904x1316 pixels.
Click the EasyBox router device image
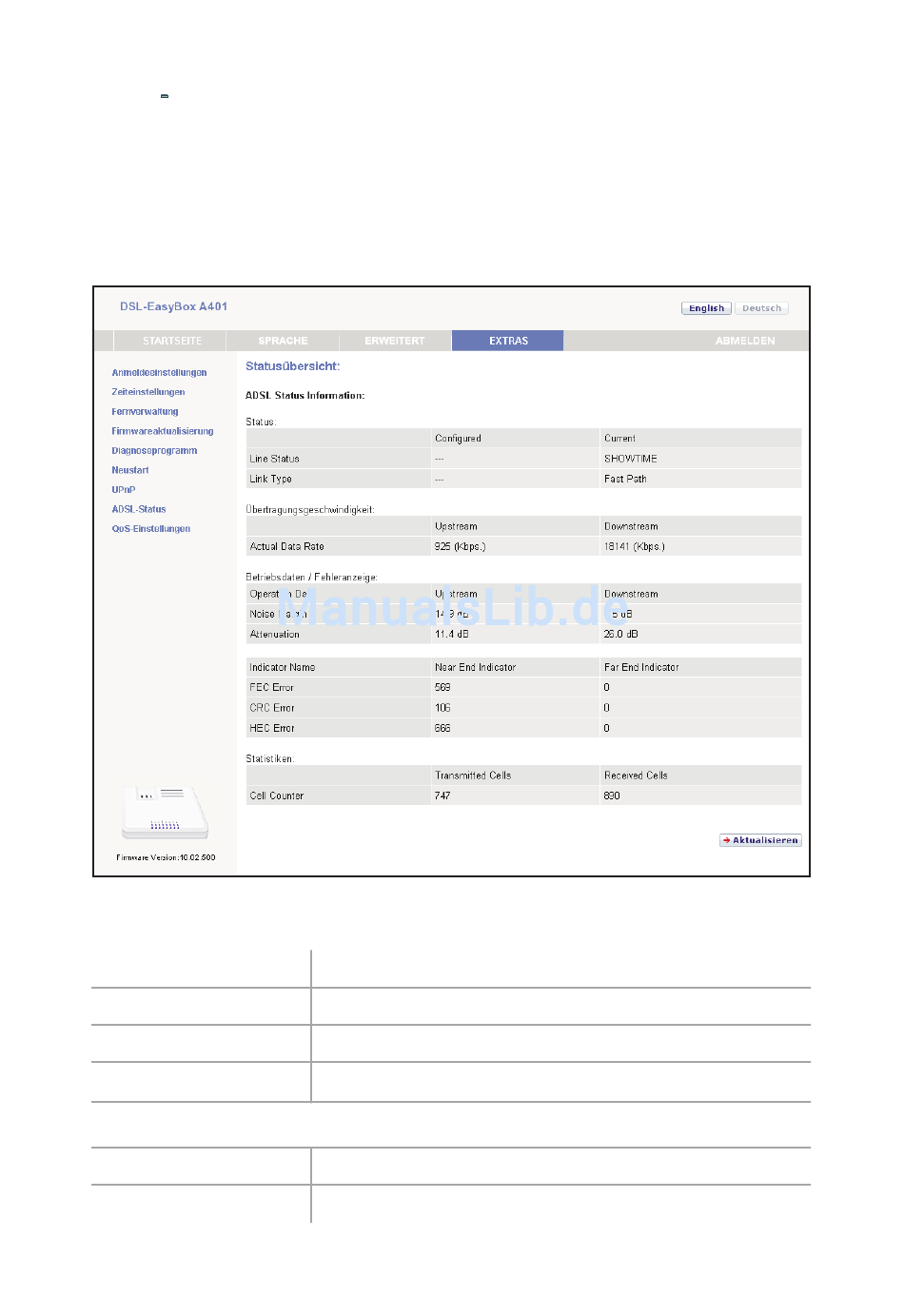(165, 813)
